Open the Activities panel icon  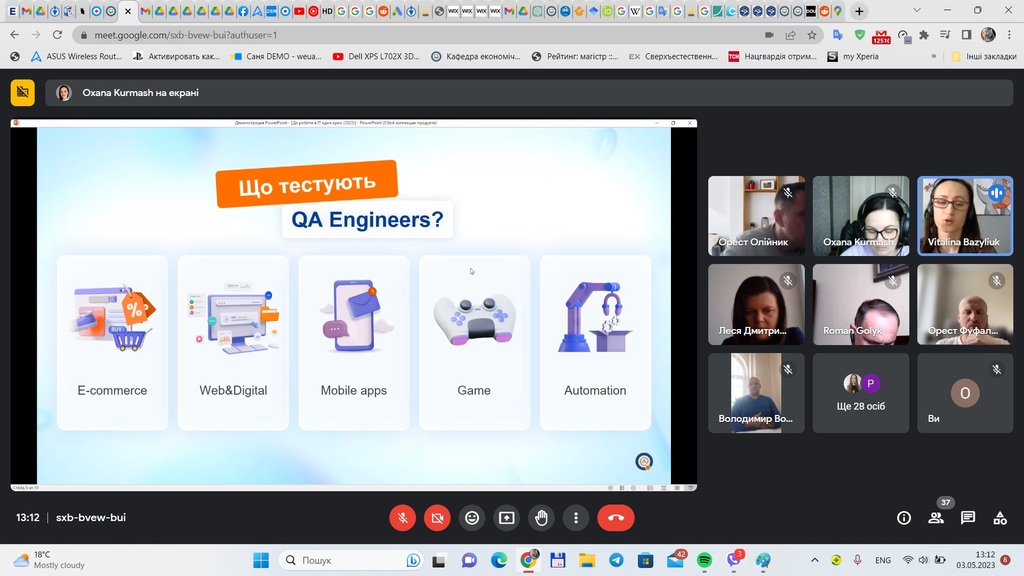[999, 518]
